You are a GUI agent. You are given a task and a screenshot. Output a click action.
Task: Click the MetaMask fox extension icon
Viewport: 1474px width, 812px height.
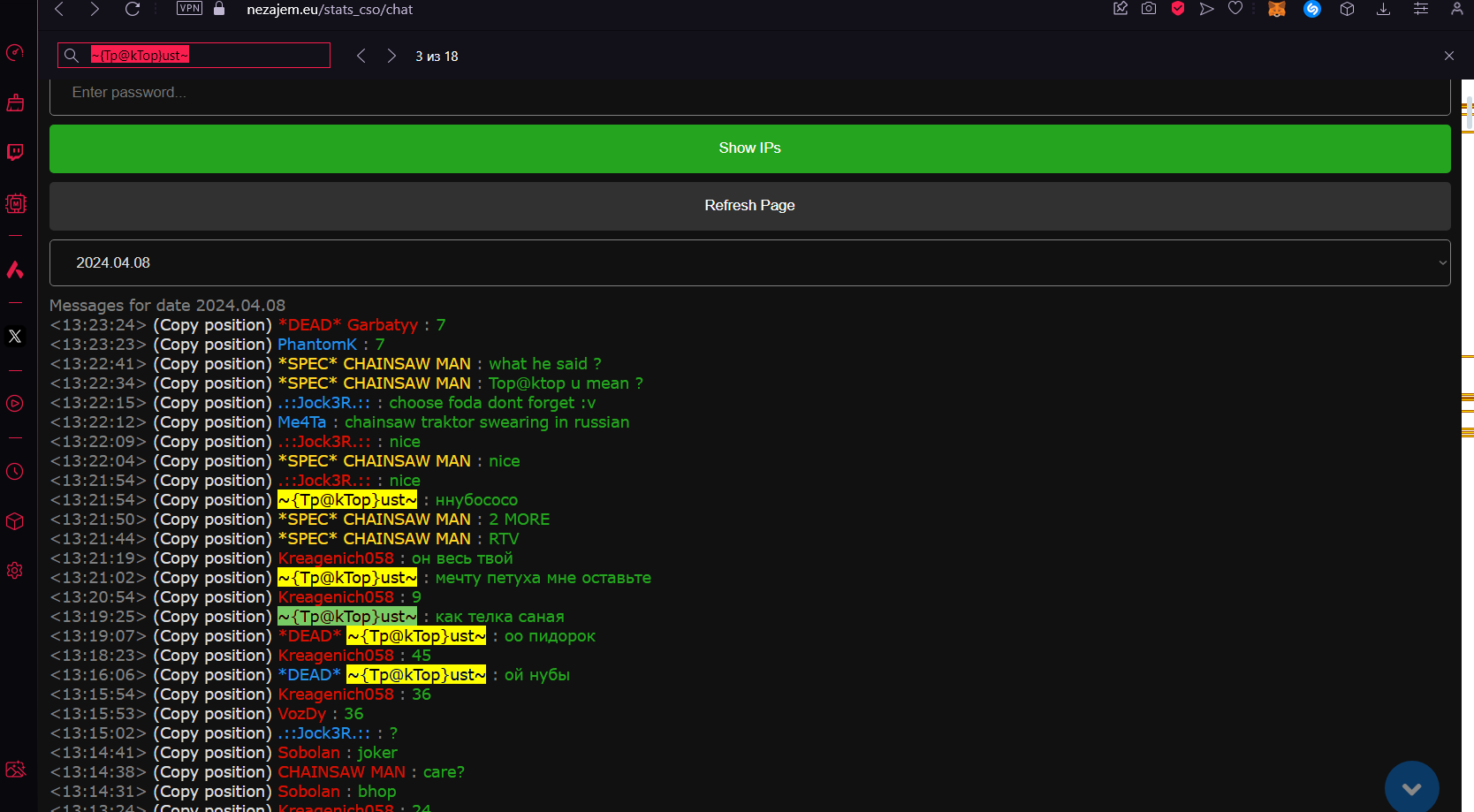(1276, 9)
